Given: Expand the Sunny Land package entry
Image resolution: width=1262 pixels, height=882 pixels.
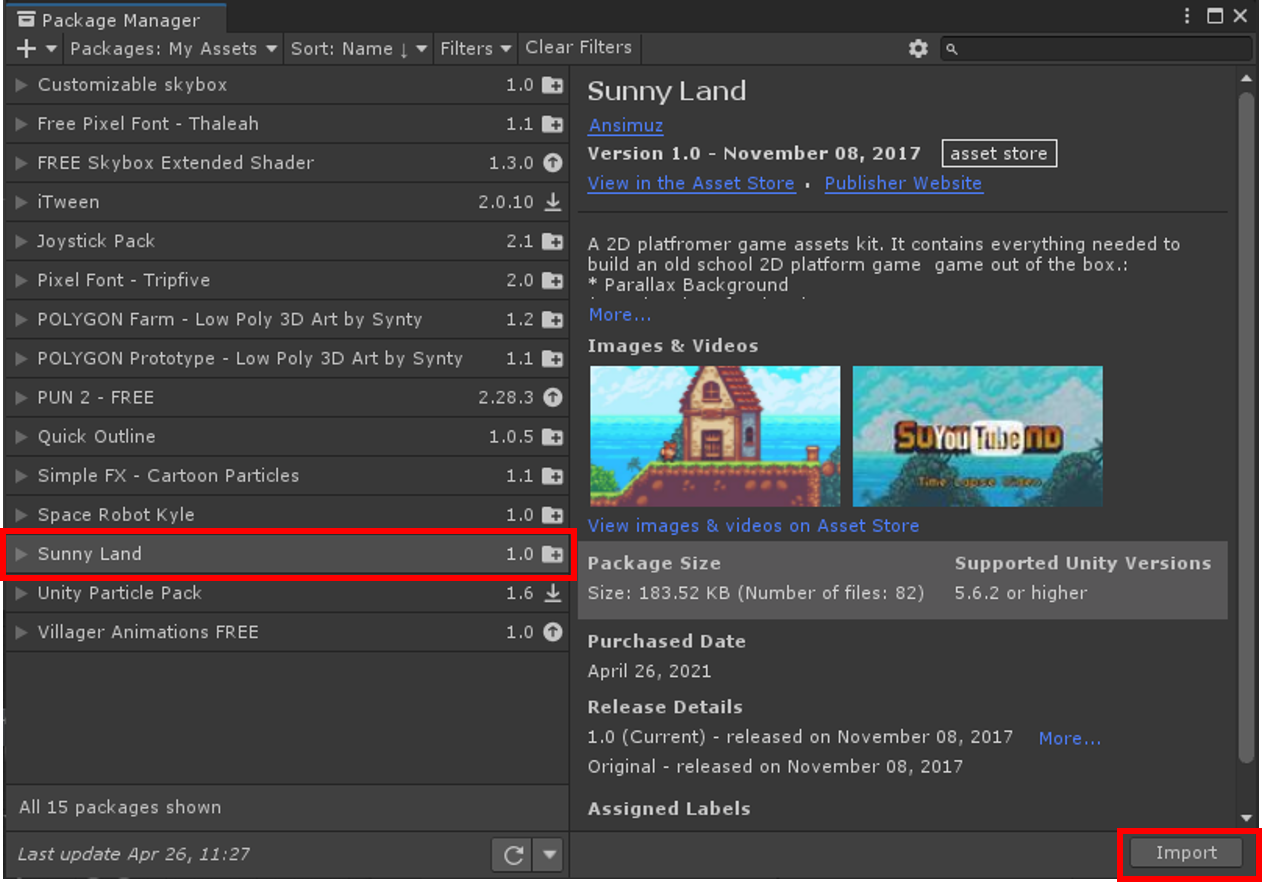Looking at the screenshot, I should [21, 554].
